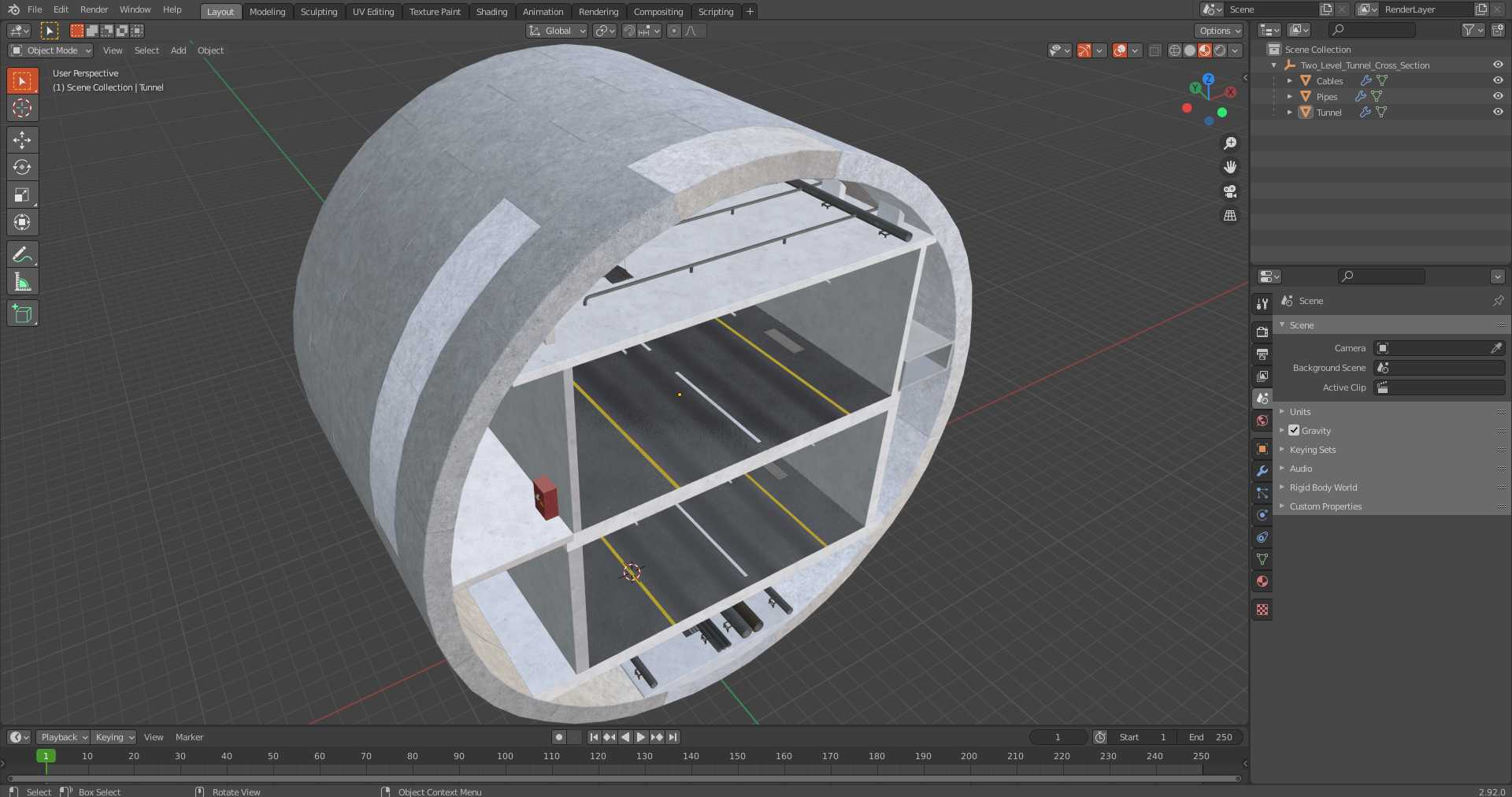Switch to rendered viewport shading
The image size is (1512, 797).
tap(1220, 50)
